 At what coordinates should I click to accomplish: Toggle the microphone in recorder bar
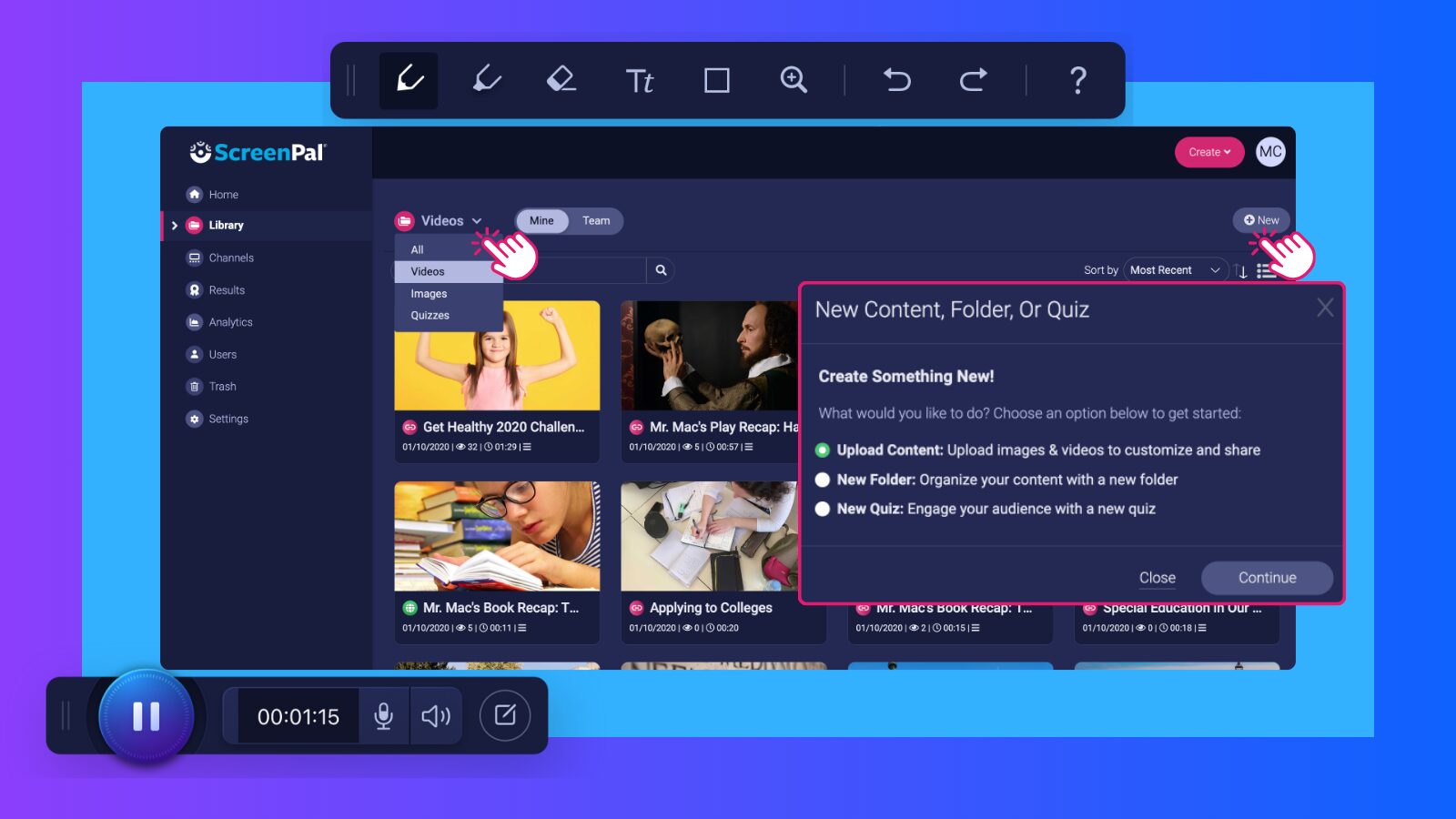coord(384,716)
